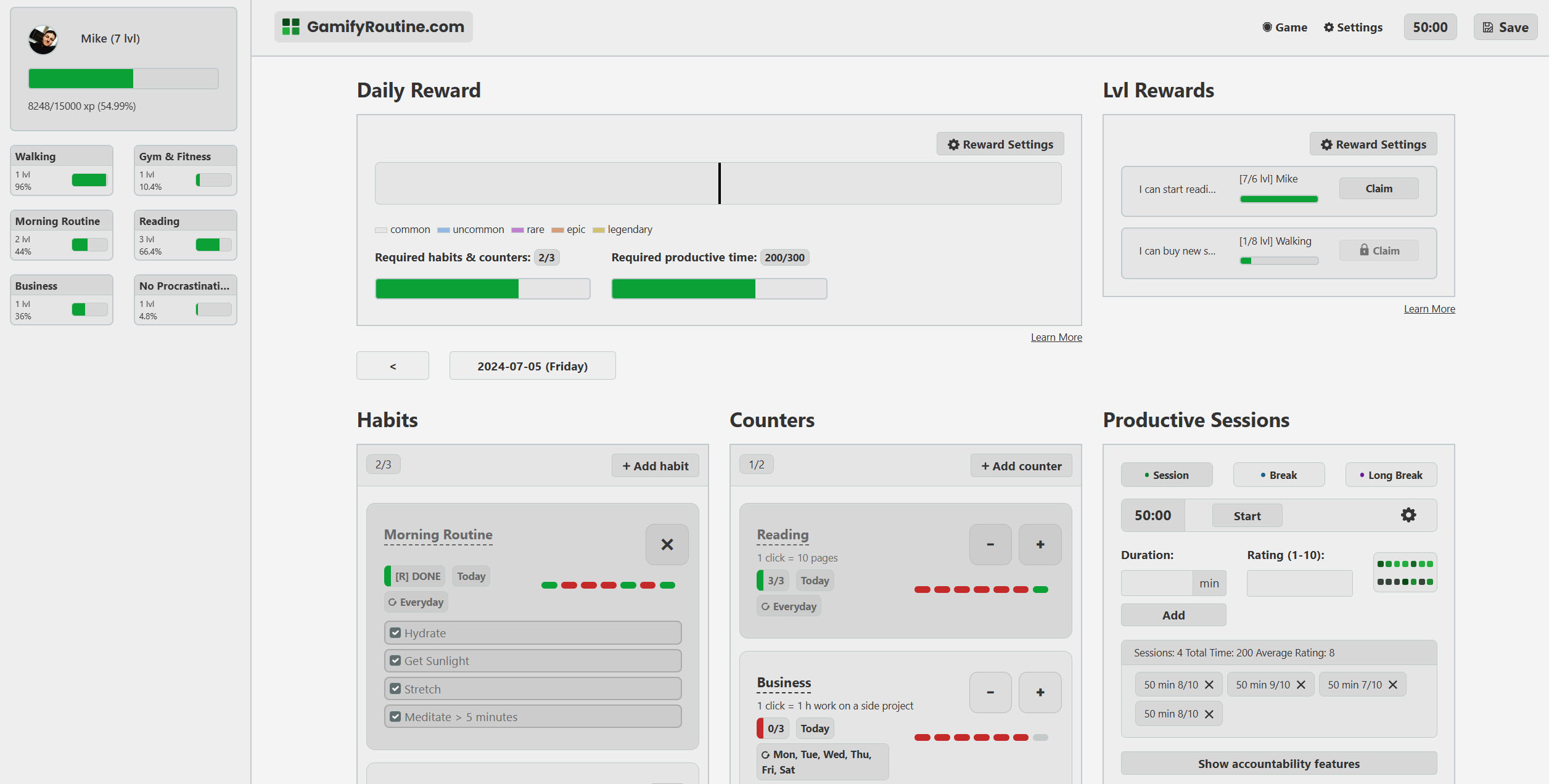Select the Long Break timer mode
1549x784 pixels.
tap(1391, 475)
